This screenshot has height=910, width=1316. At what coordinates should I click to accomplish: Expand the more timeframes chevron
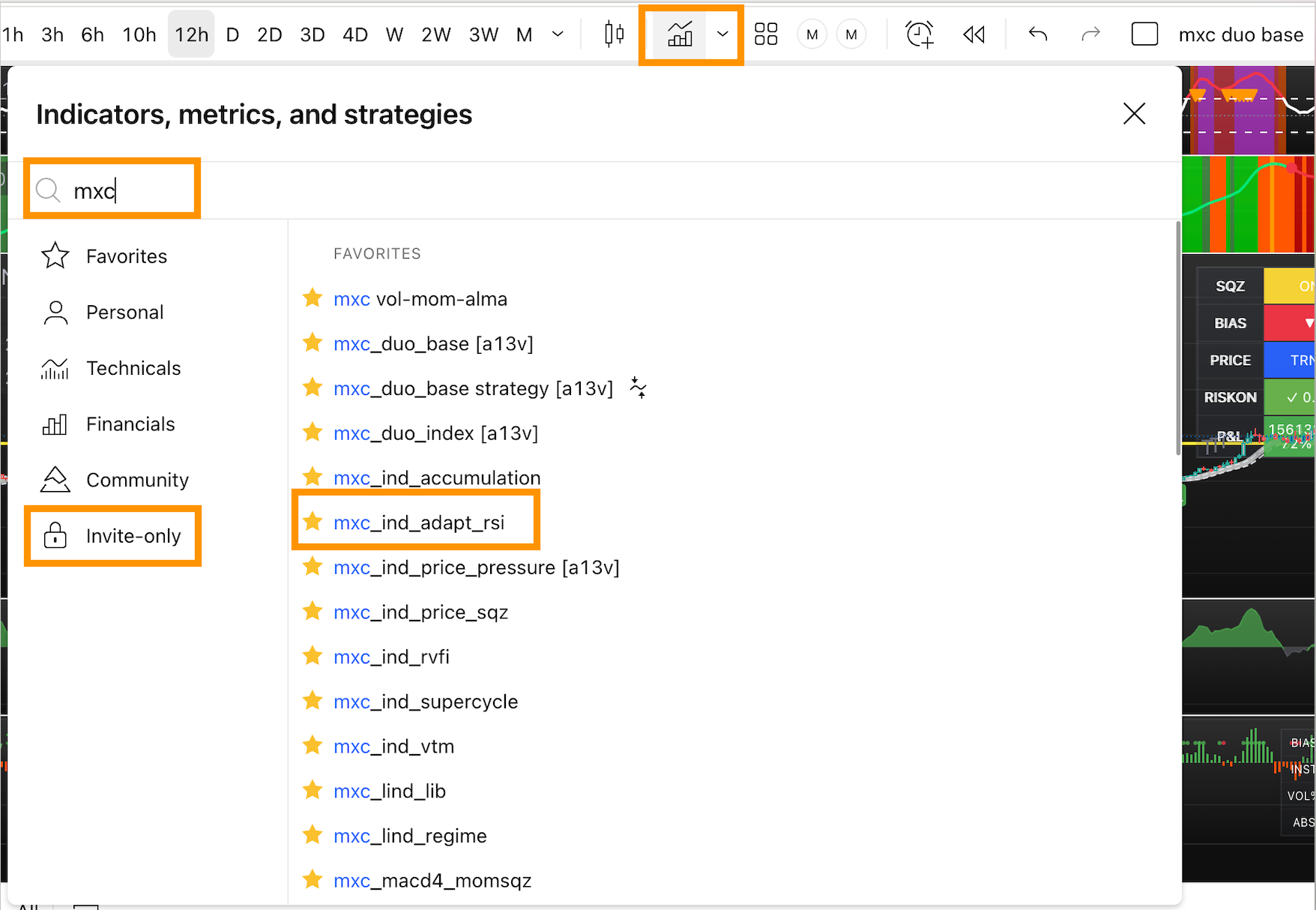point(558,34)
